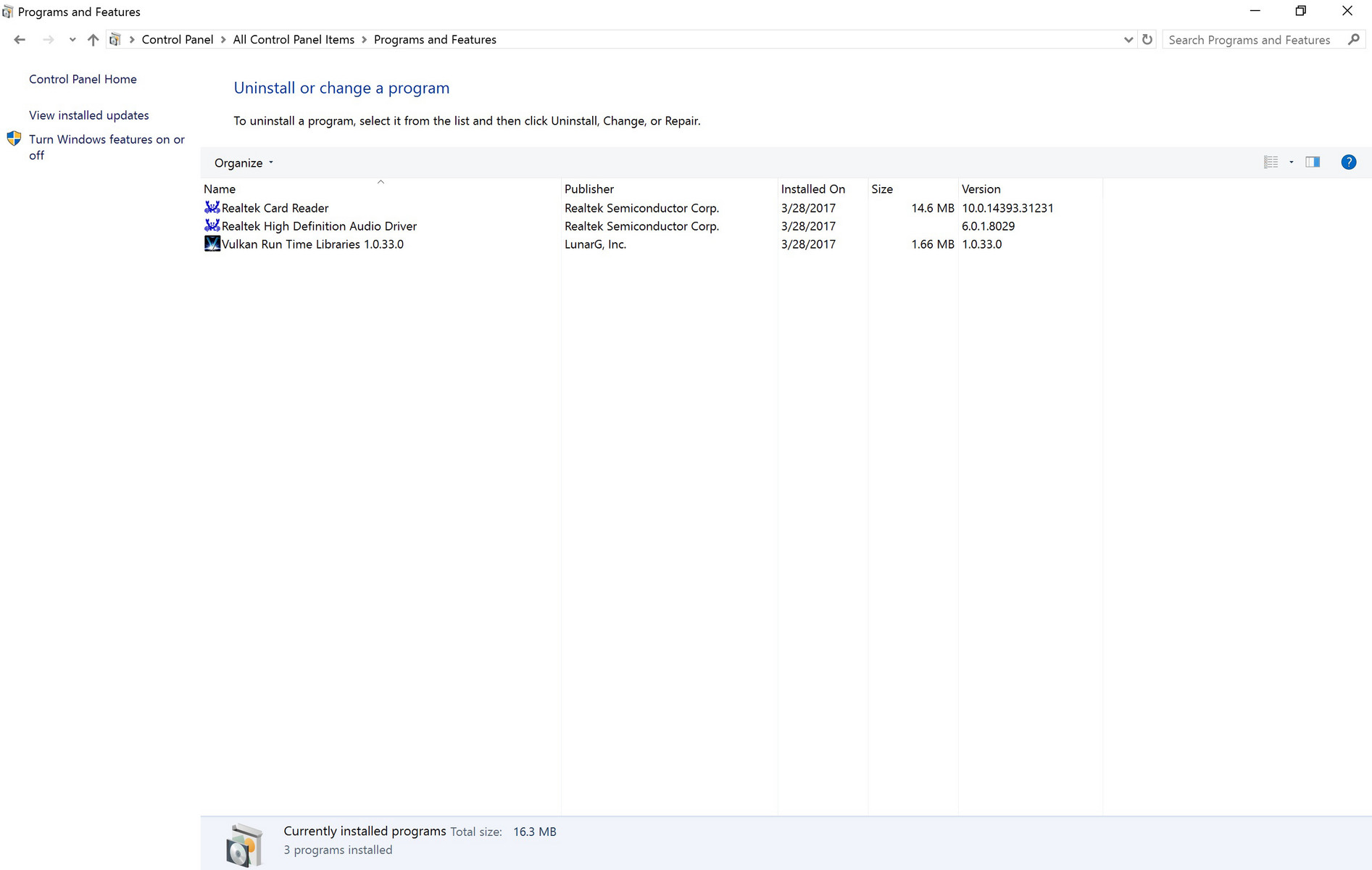The image size is (1372, 870).
Task: Close the Programs and Features window
Action: [x=1347, y=11]
